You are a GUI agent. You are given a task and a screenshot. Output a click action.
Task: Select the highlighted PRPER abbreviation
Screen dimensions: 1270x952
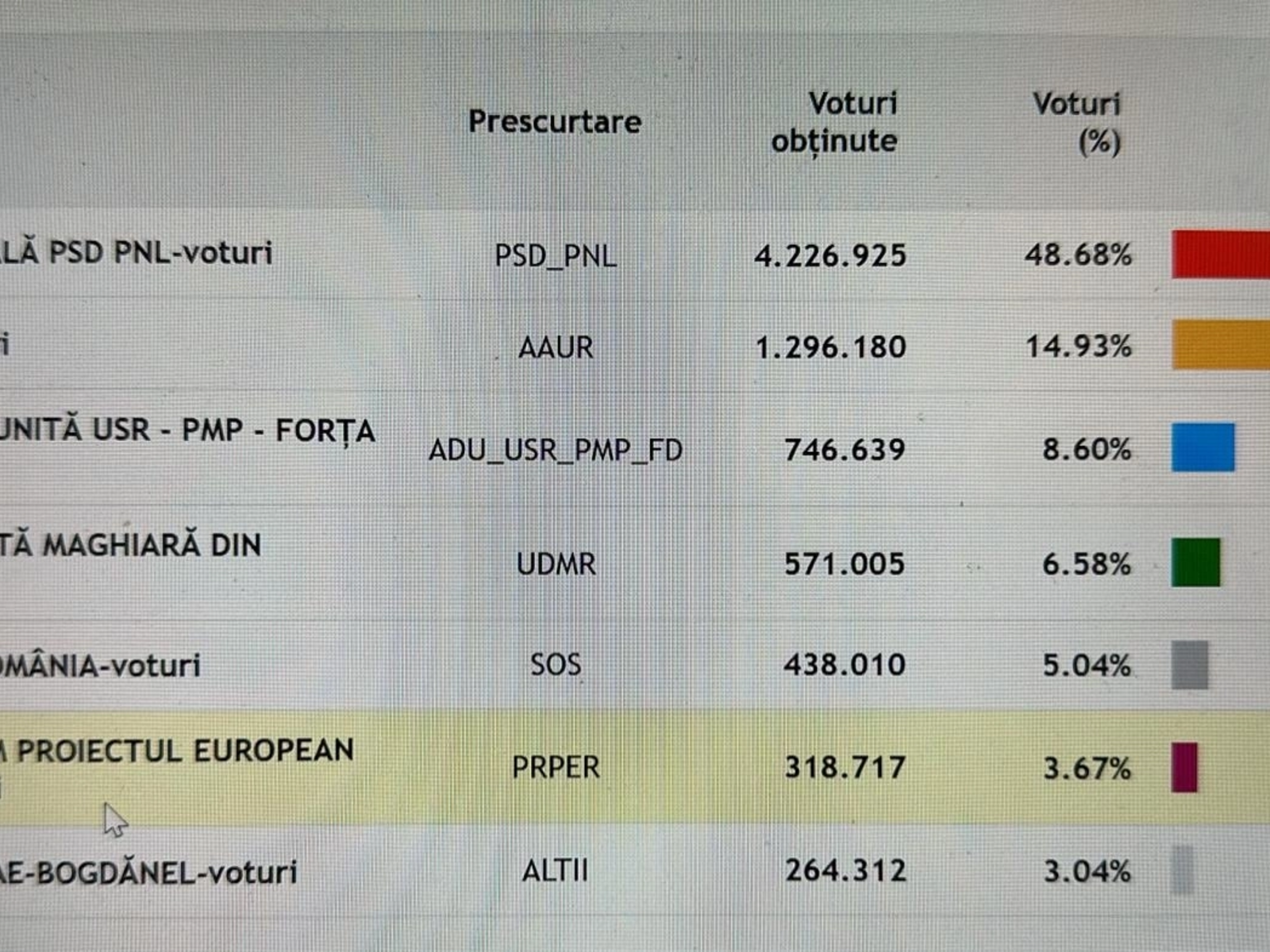[x=556, y=767]
